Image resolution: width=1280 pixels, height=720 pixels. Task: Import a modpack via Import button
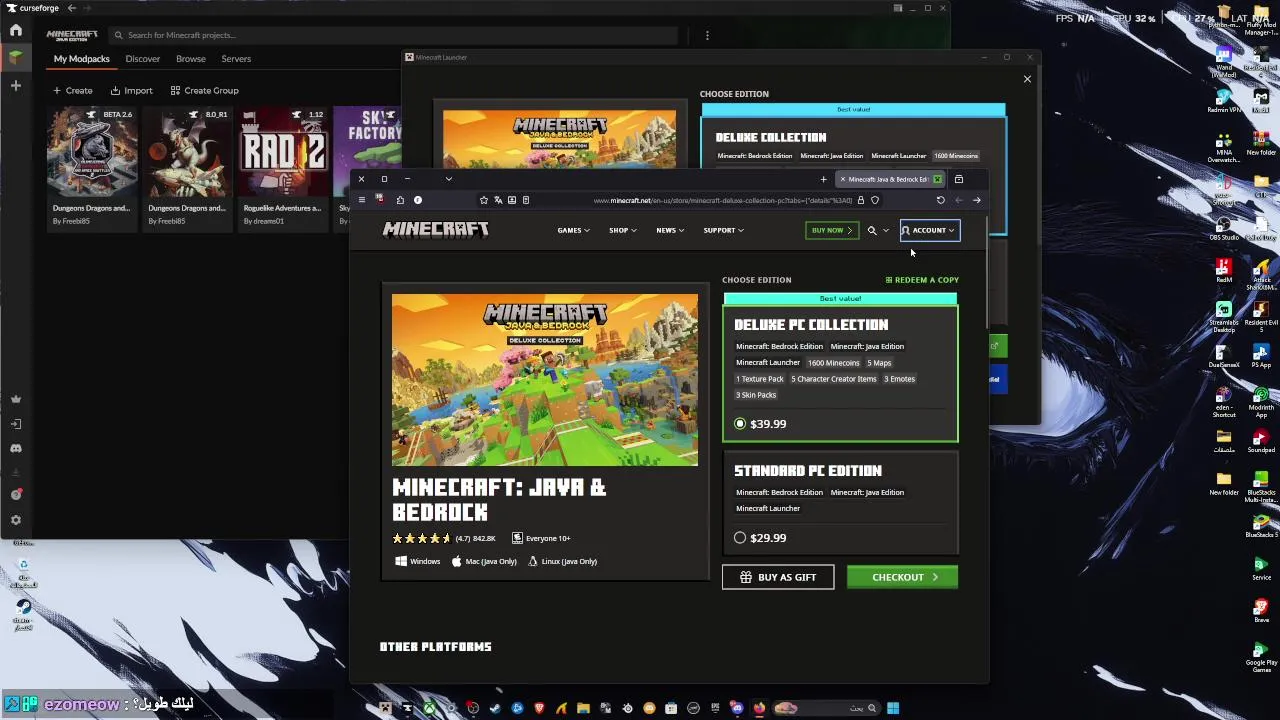131,91
